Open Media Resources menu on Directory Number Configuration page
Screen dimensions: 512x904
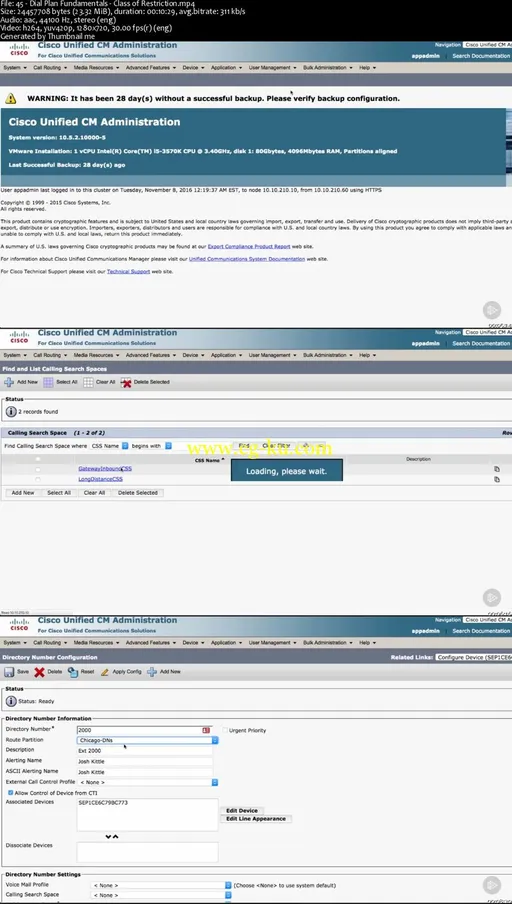[x=96, y=642]
